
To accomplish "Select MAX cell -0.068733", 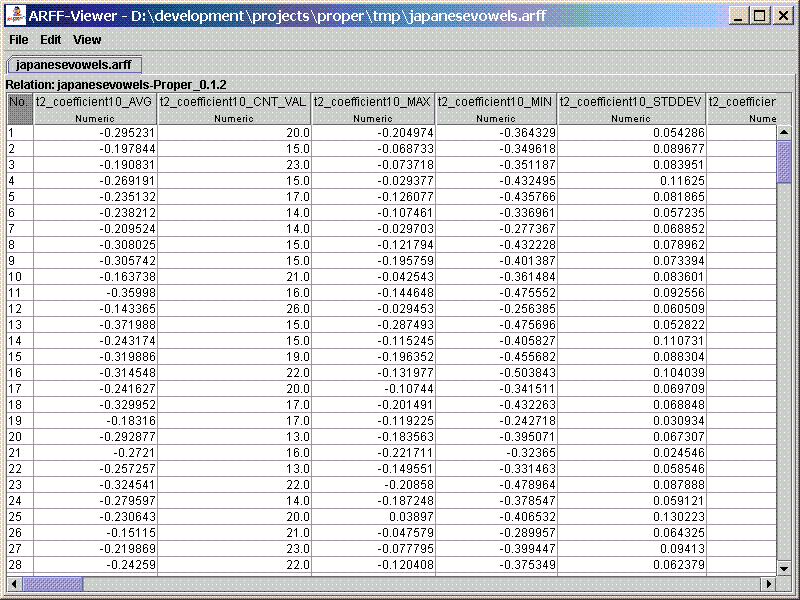I will (373, 149).
